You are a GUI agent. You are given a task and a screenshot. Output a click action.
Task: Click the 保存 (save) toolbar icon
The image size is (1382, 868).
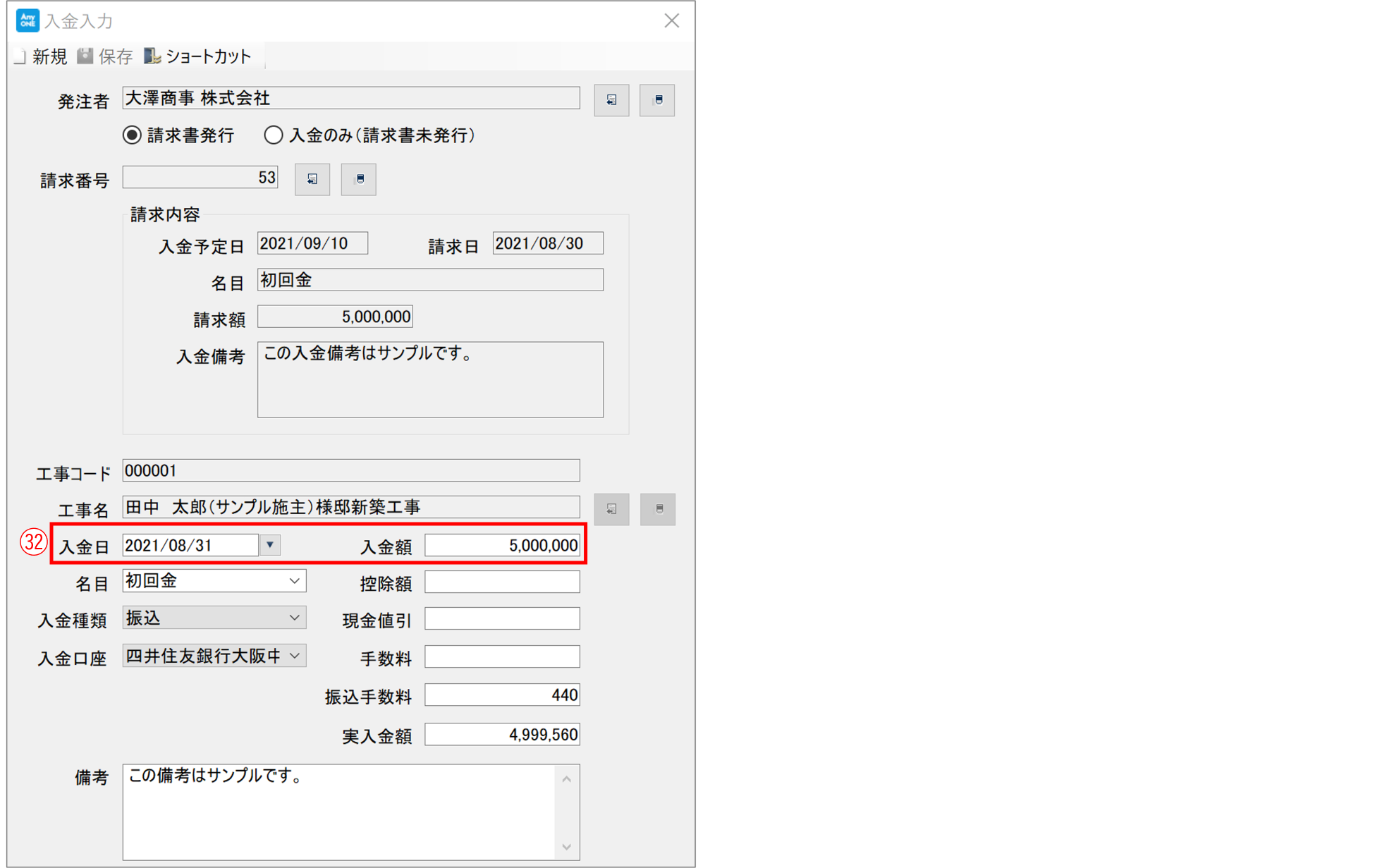click(x=105, y=56)
